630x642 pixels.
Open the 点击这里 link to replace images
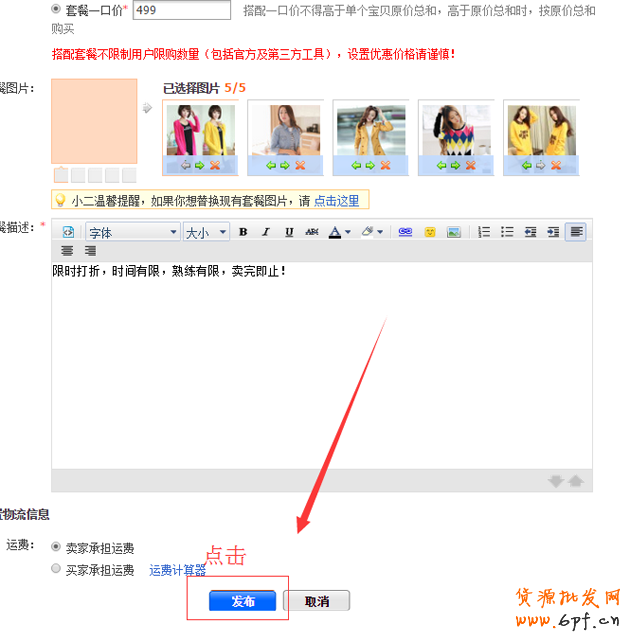(337, 201)
